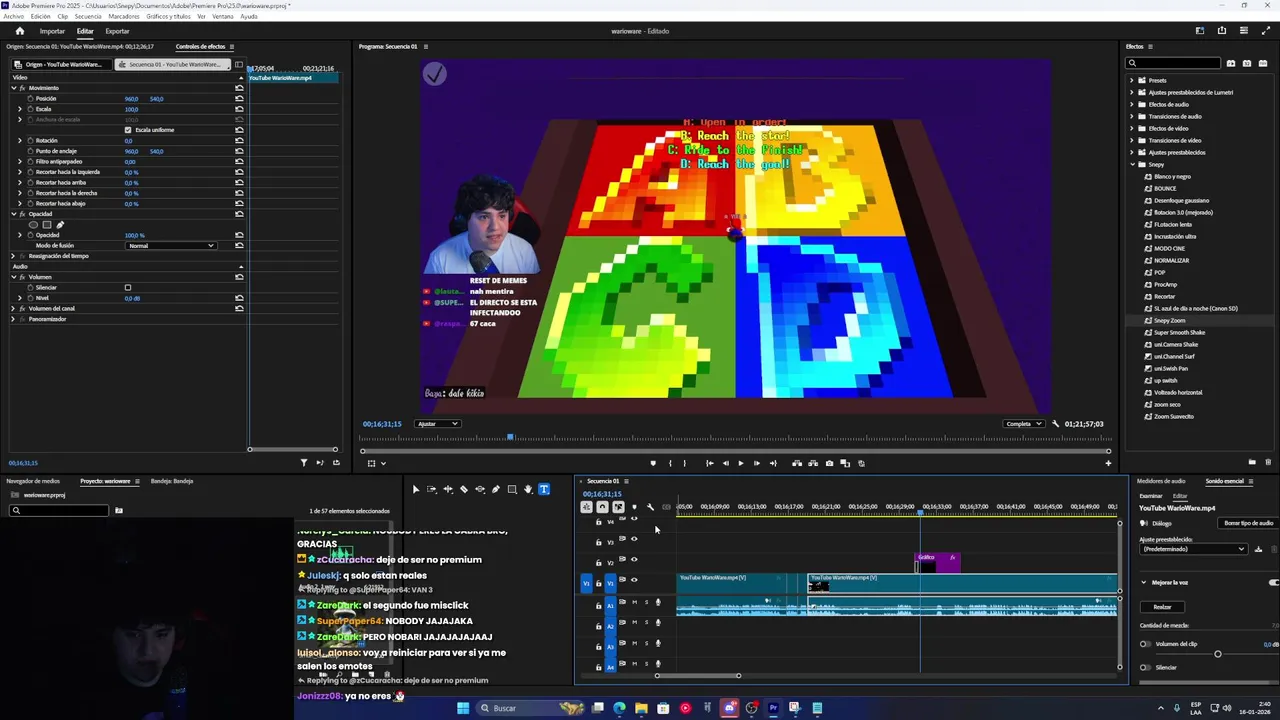1280x720 pixels.
Task: Select the Razor tool
Action: point(463,489)
